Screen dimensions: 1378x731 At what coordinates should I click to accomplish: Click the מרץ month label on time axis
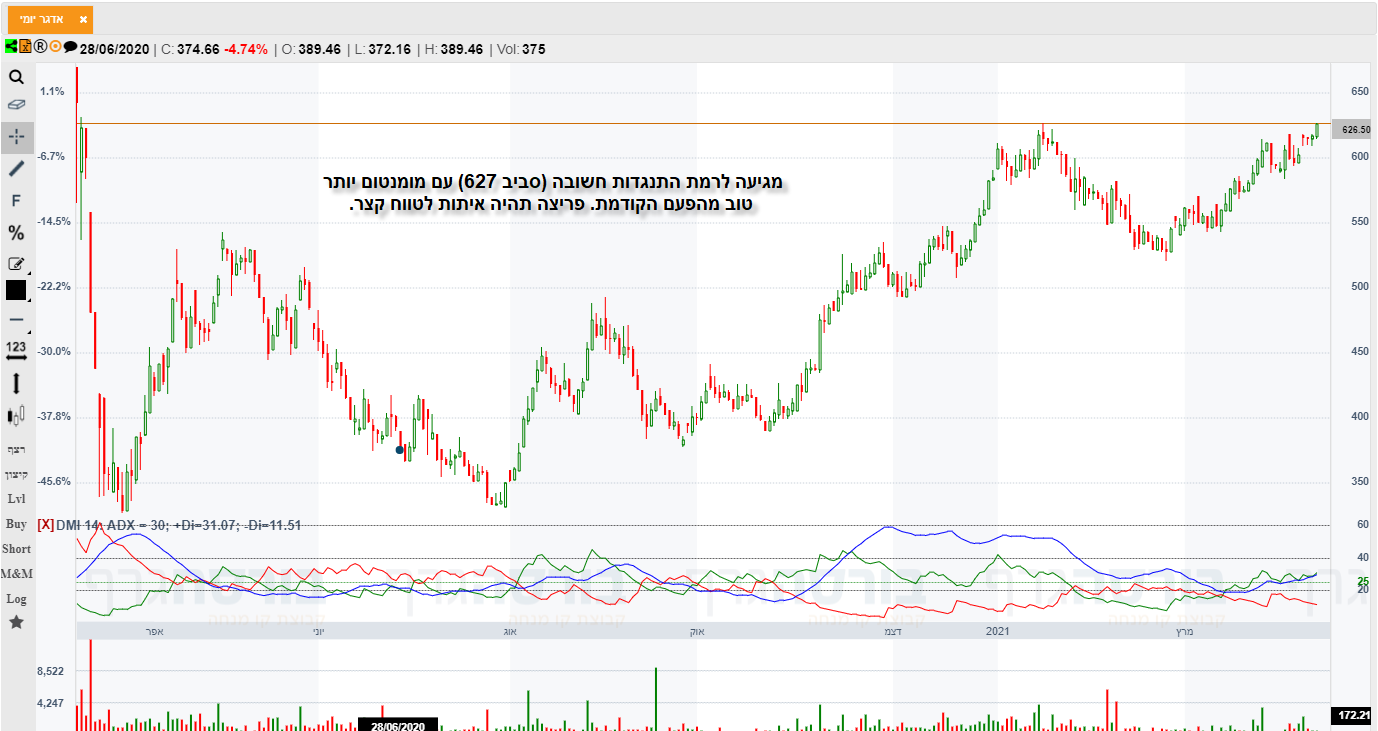[1184, 632]
